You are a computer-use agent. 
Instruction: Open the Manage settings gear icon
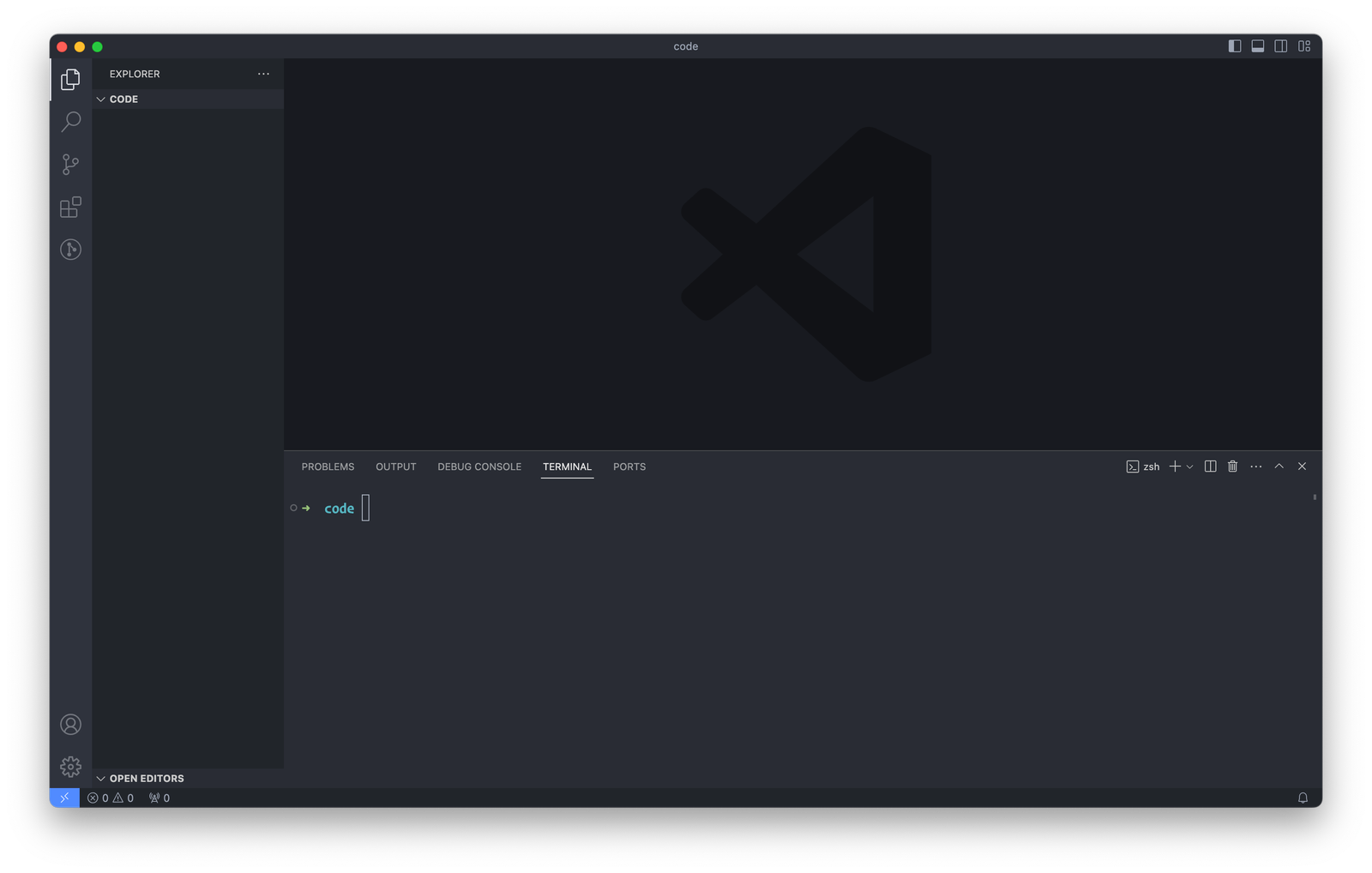tap(70, 767)
